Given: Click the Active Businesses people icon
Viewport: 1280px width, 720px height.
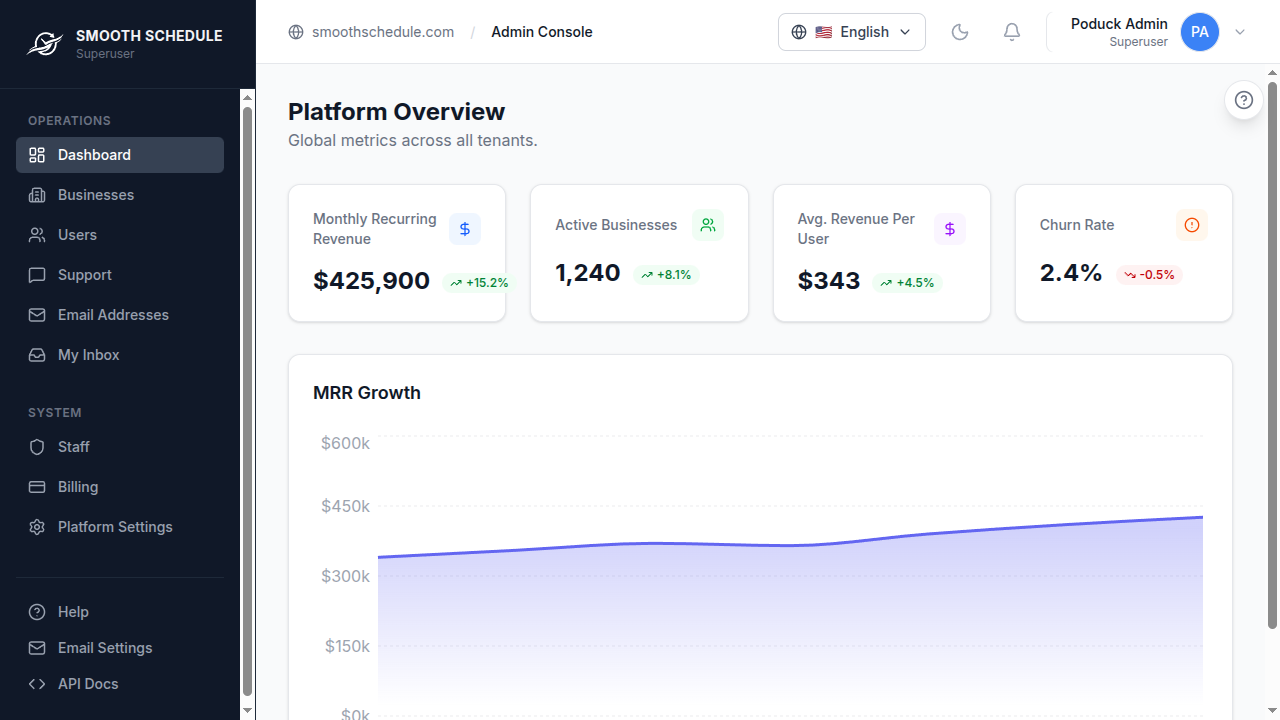Looking at the screenshot, I should 708,225.
